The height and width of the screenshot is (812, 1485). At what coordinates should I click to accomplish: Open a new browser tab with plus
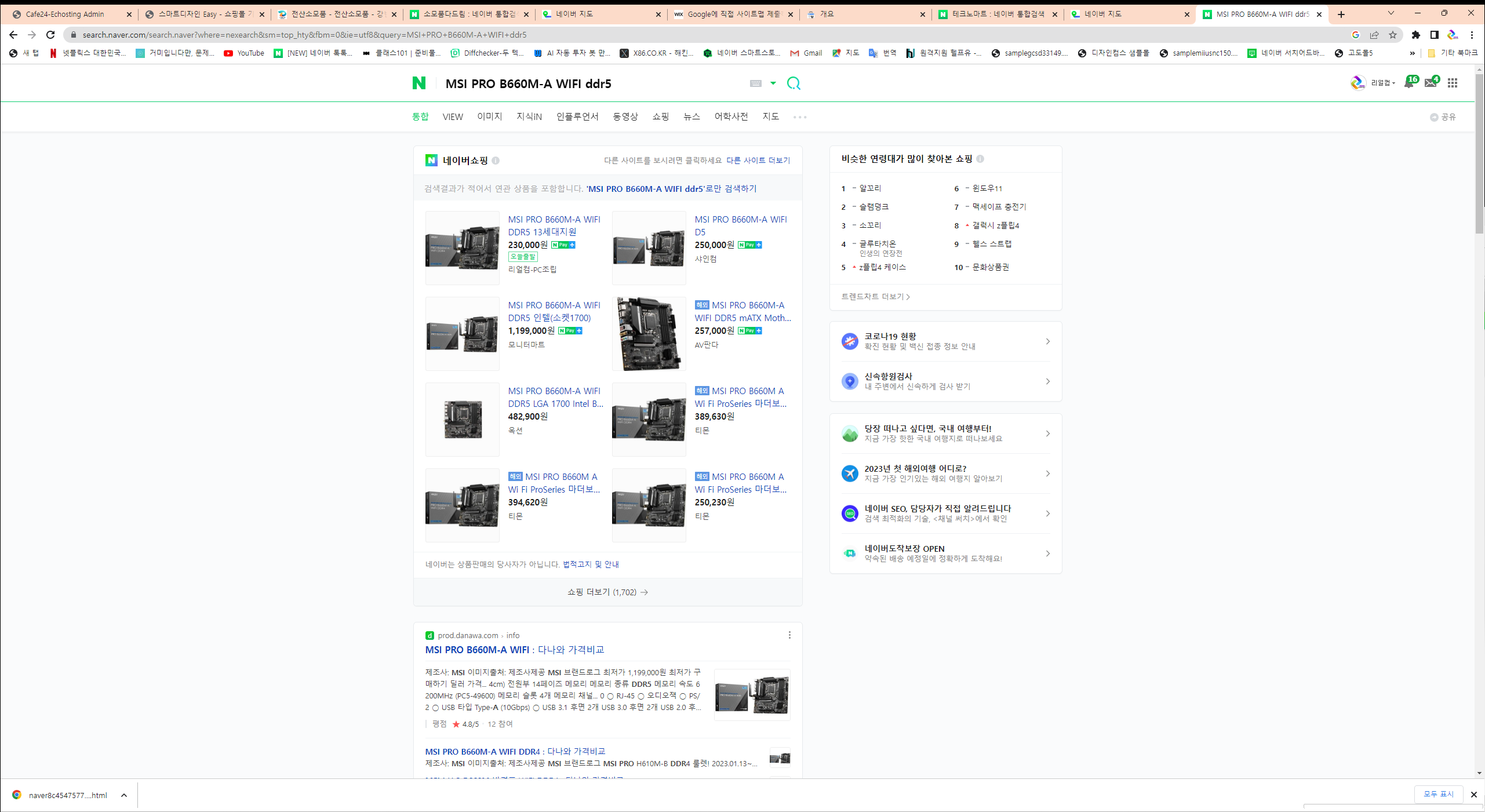[1341, 14]
